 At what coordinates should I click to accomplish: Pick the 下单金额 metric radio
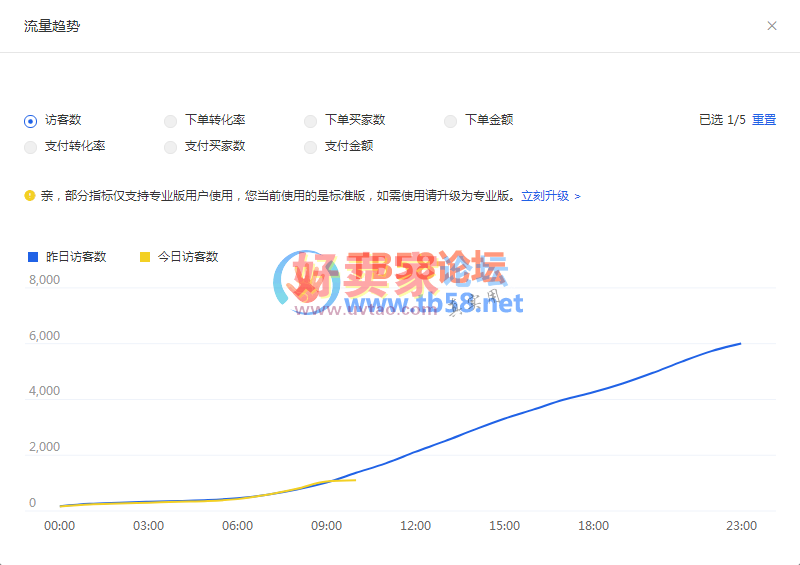(451, 121)
